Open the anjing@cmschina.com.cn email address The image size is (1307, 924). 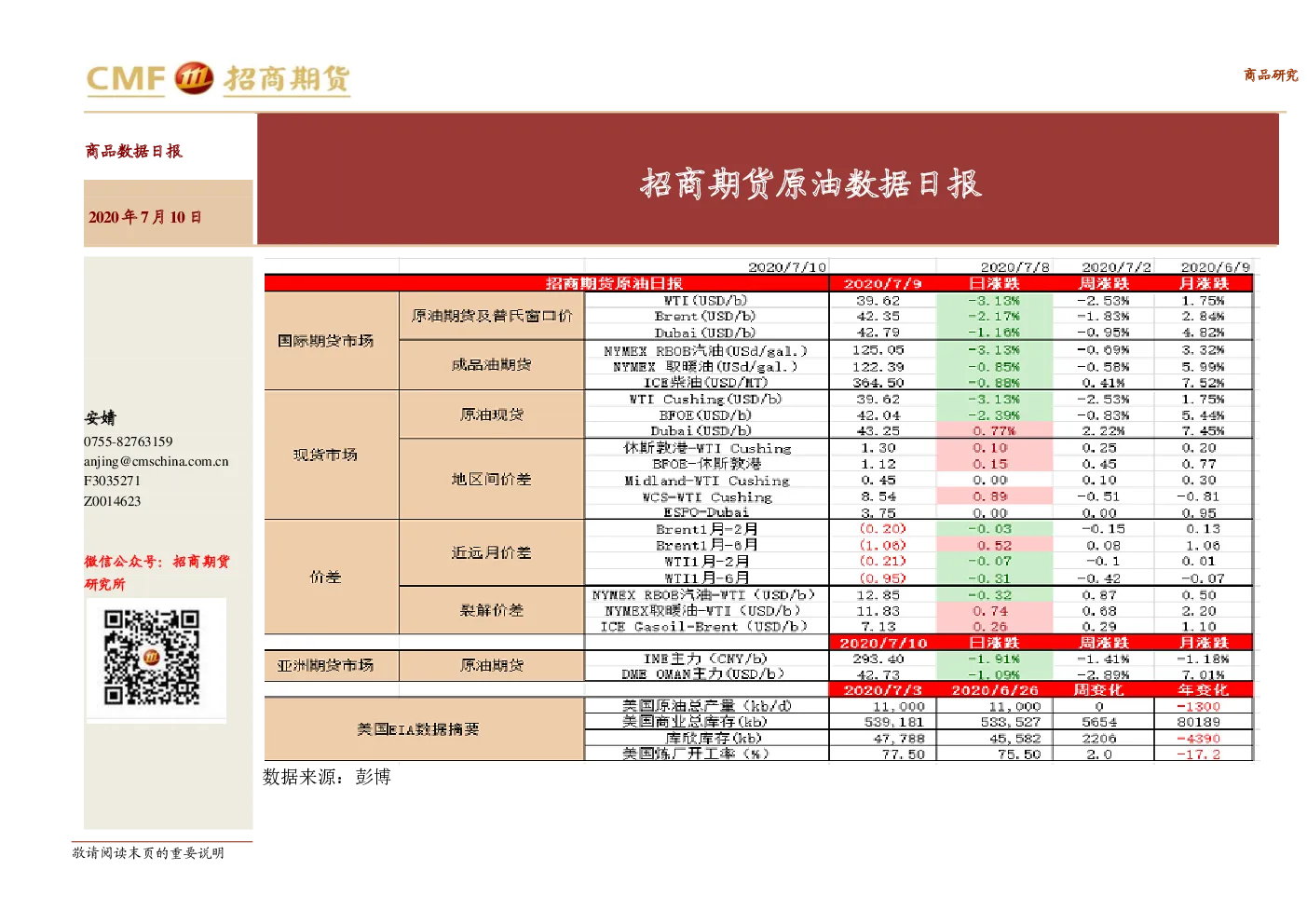tap(156, 461)
